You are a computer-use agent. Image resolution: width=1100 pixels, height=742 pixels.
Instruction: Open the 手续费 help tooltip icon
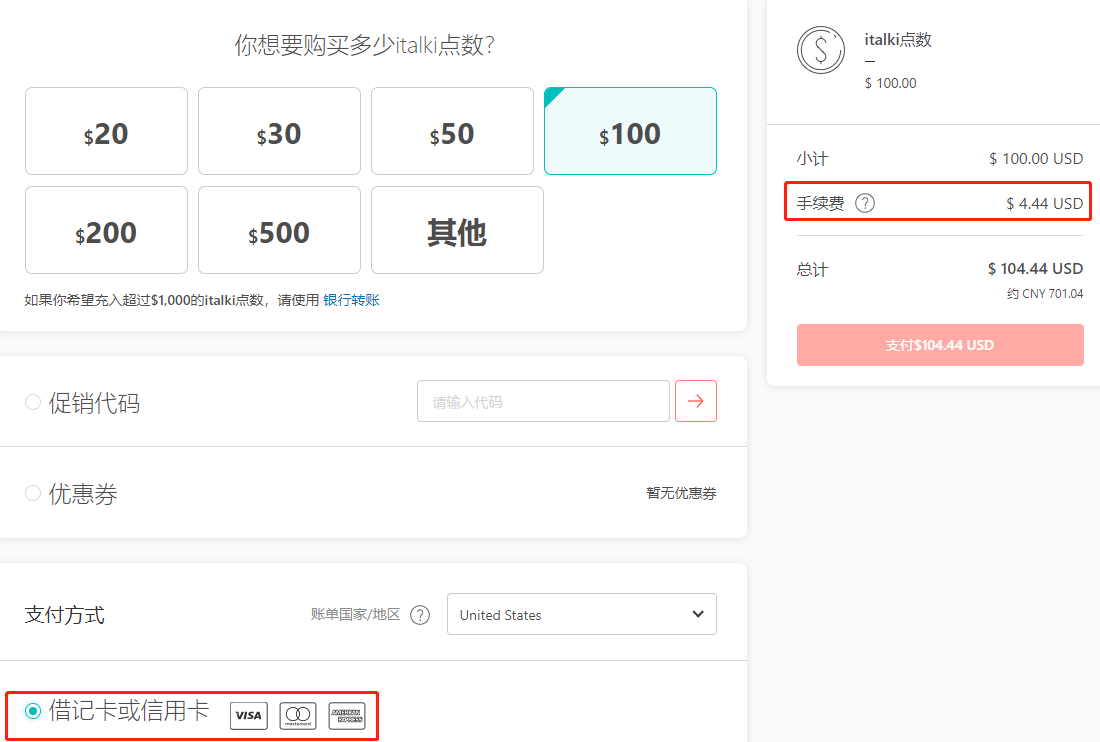coord(864,202)
